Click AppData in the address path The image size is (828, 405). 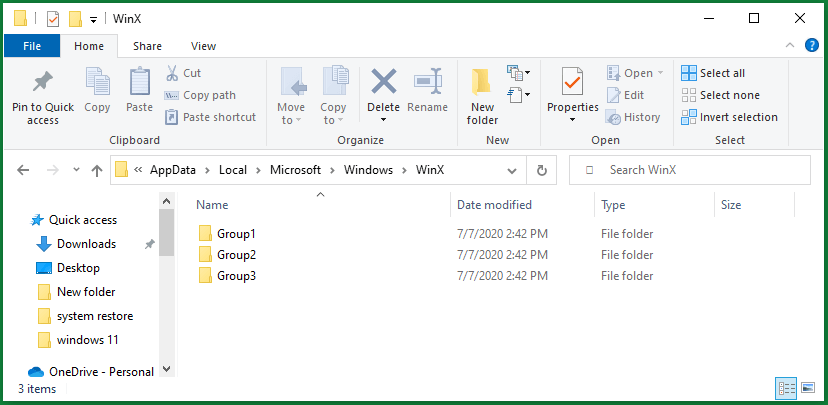pyautogui.click(x=173, y=170)
